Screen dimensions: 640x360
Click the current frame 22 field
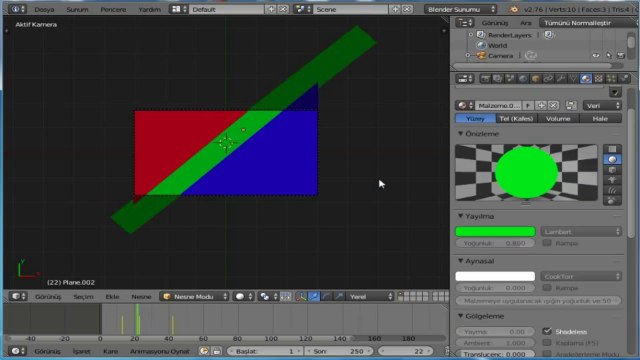point(405,351)
